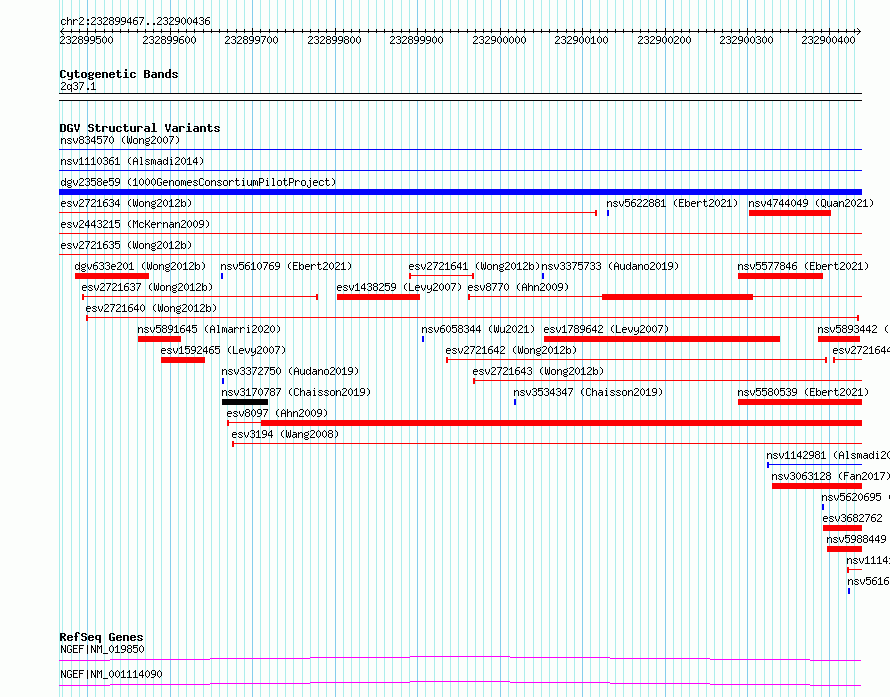Open the nsv4744049 (Quan2021) label
This screenshot has height=697, width=890.
[811, 203]
